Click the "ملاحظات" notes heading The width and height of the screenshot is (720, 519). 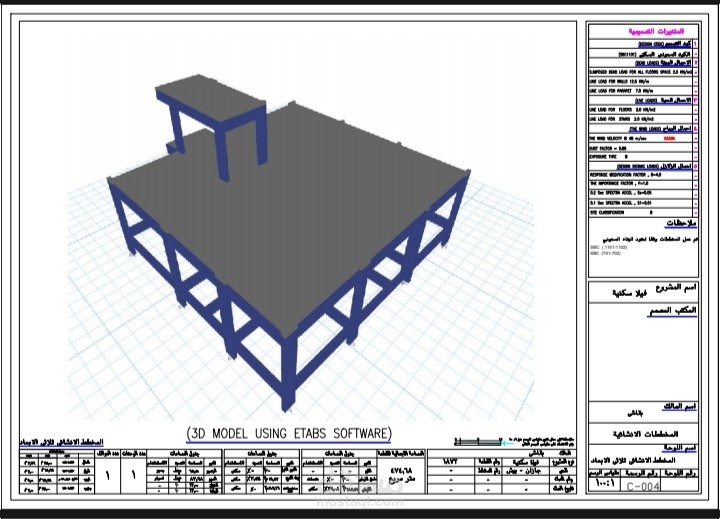click(681, 224)
